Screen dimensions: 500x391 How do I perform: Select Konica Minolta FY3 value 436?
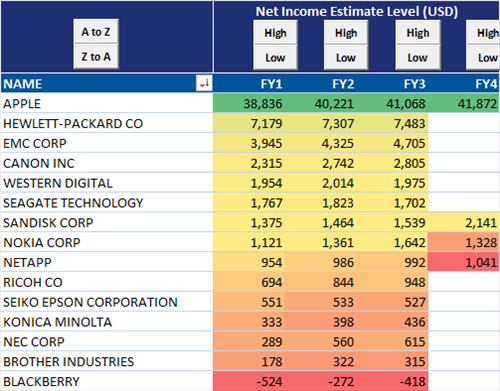[392, 322]
